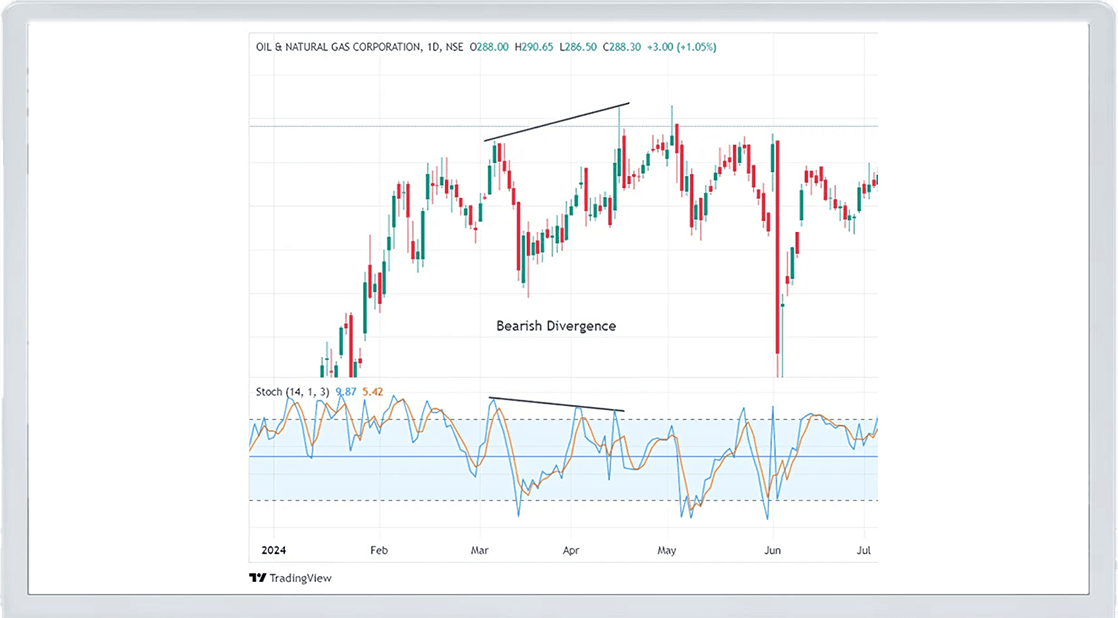The width and height of the screenshot is (1118, 618).
Task: Select the trendline drawn above price candles
Action: click(557, 122)
